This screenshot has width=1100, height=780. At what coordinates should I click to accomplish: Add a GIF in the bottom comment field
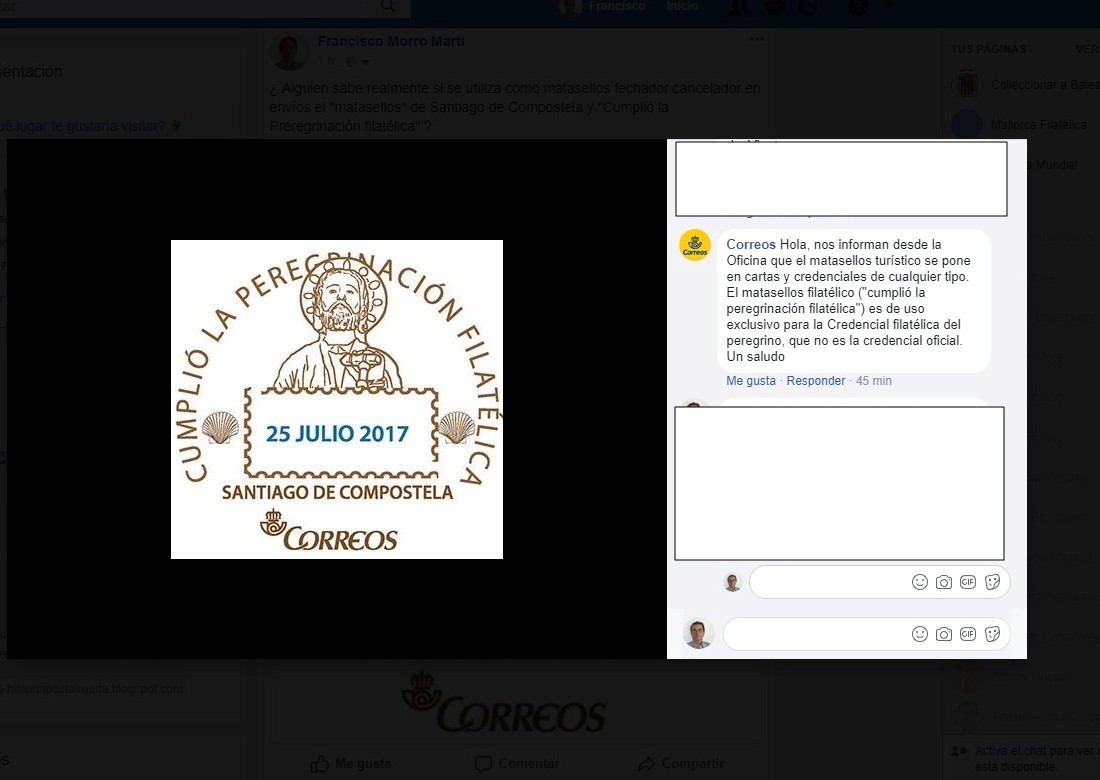[968, 634]
